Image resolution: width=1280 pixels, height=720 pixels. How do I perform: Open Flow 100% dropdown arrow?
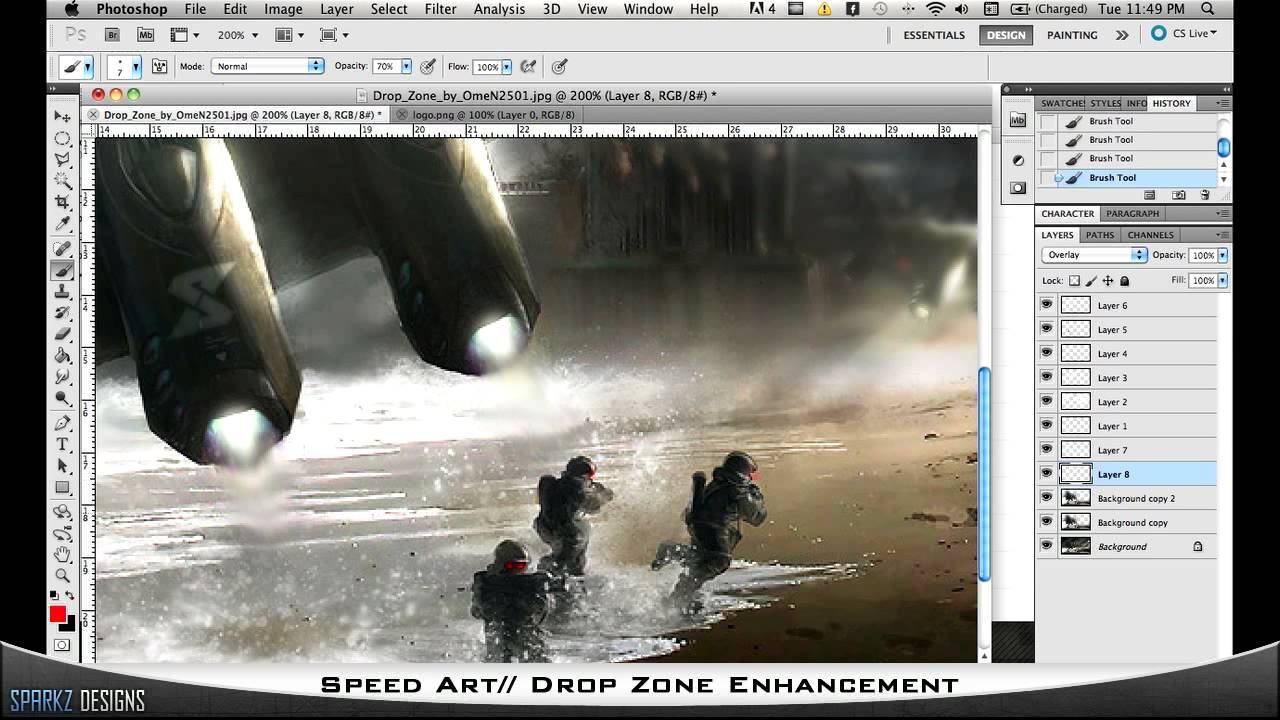tap(507, 67)
